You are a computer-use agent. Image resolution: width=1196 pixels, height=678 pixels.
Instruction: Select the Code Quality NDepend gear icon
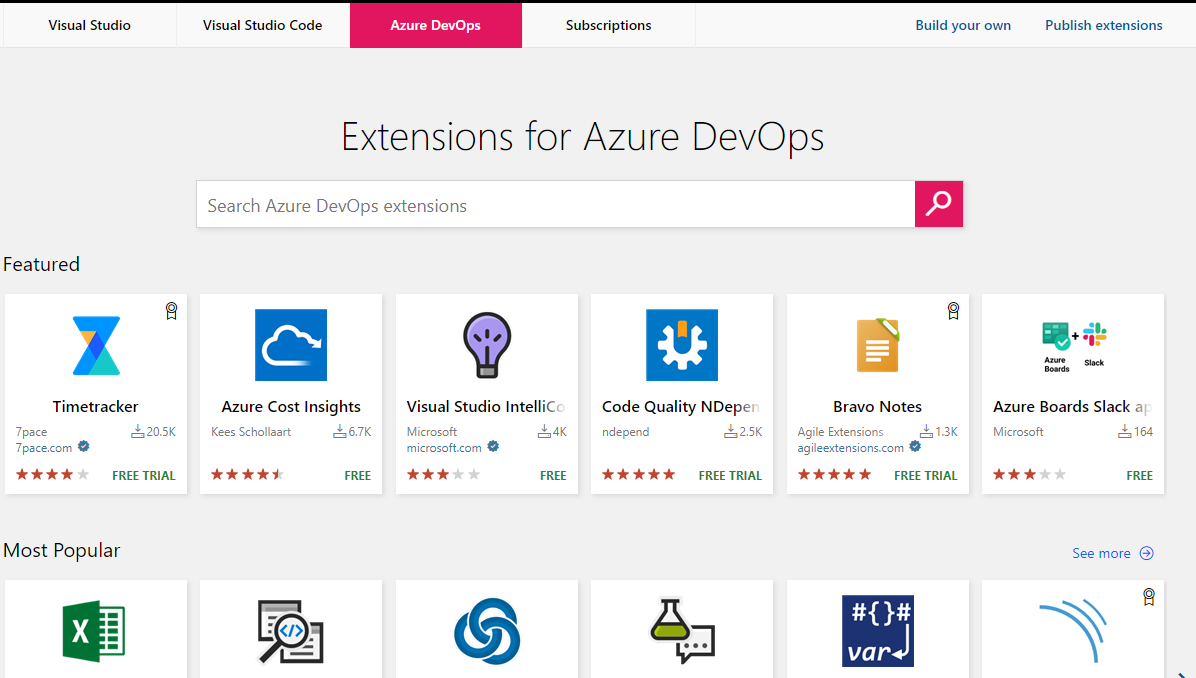point(682,345)
